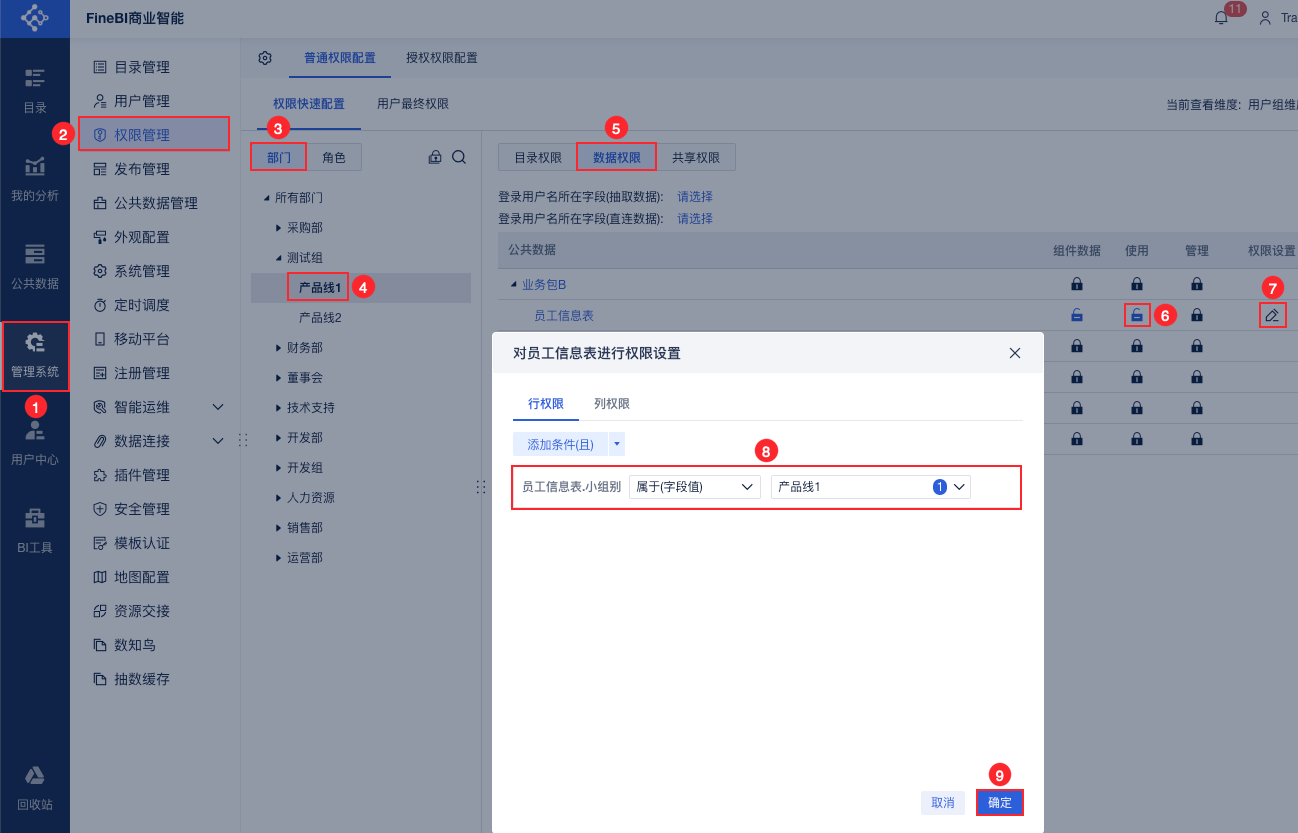Toggle 管理 lock for 业务包B

click(1197, 284)
